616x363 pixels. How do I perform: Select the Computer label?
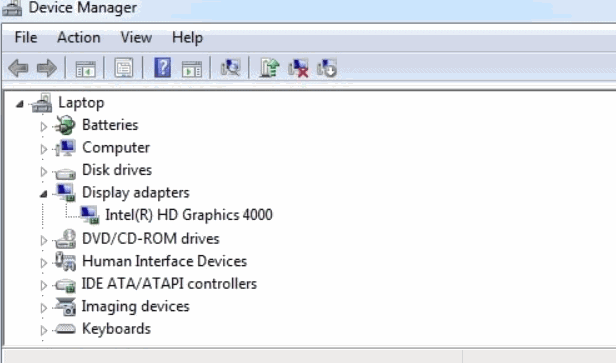click(116, 148)
